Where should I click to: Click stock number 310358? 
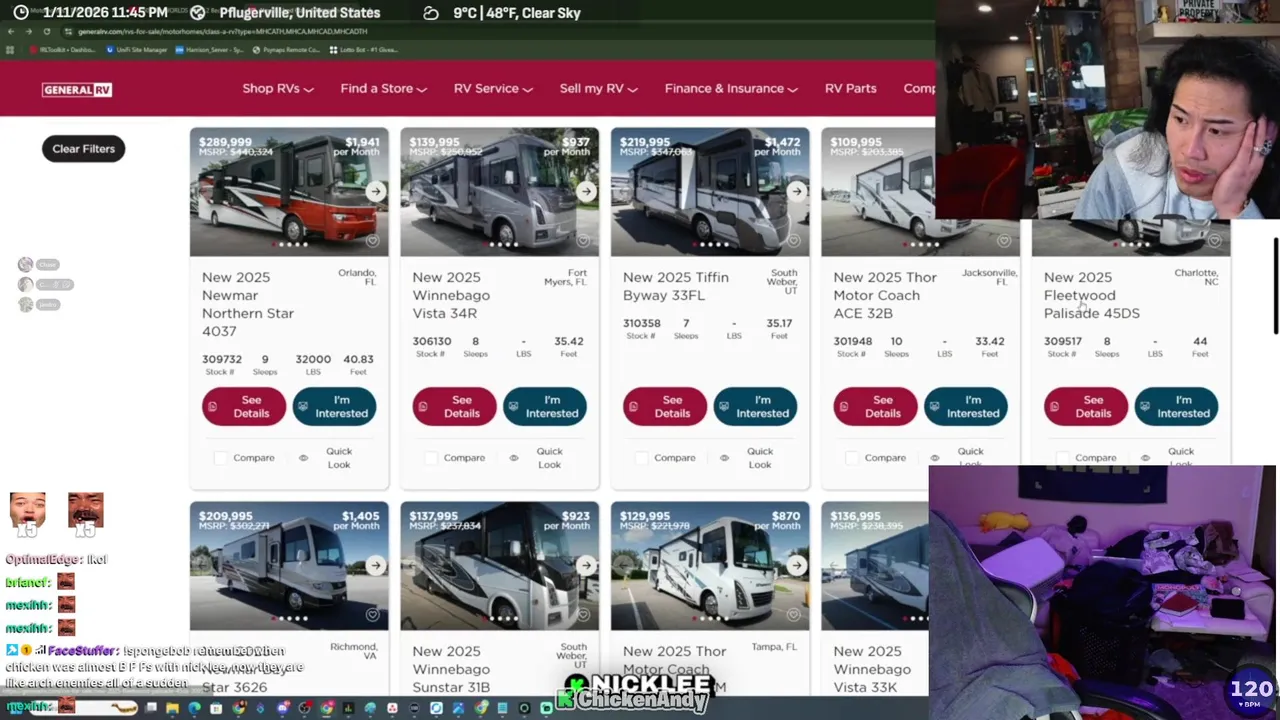[x=641, y=323]
